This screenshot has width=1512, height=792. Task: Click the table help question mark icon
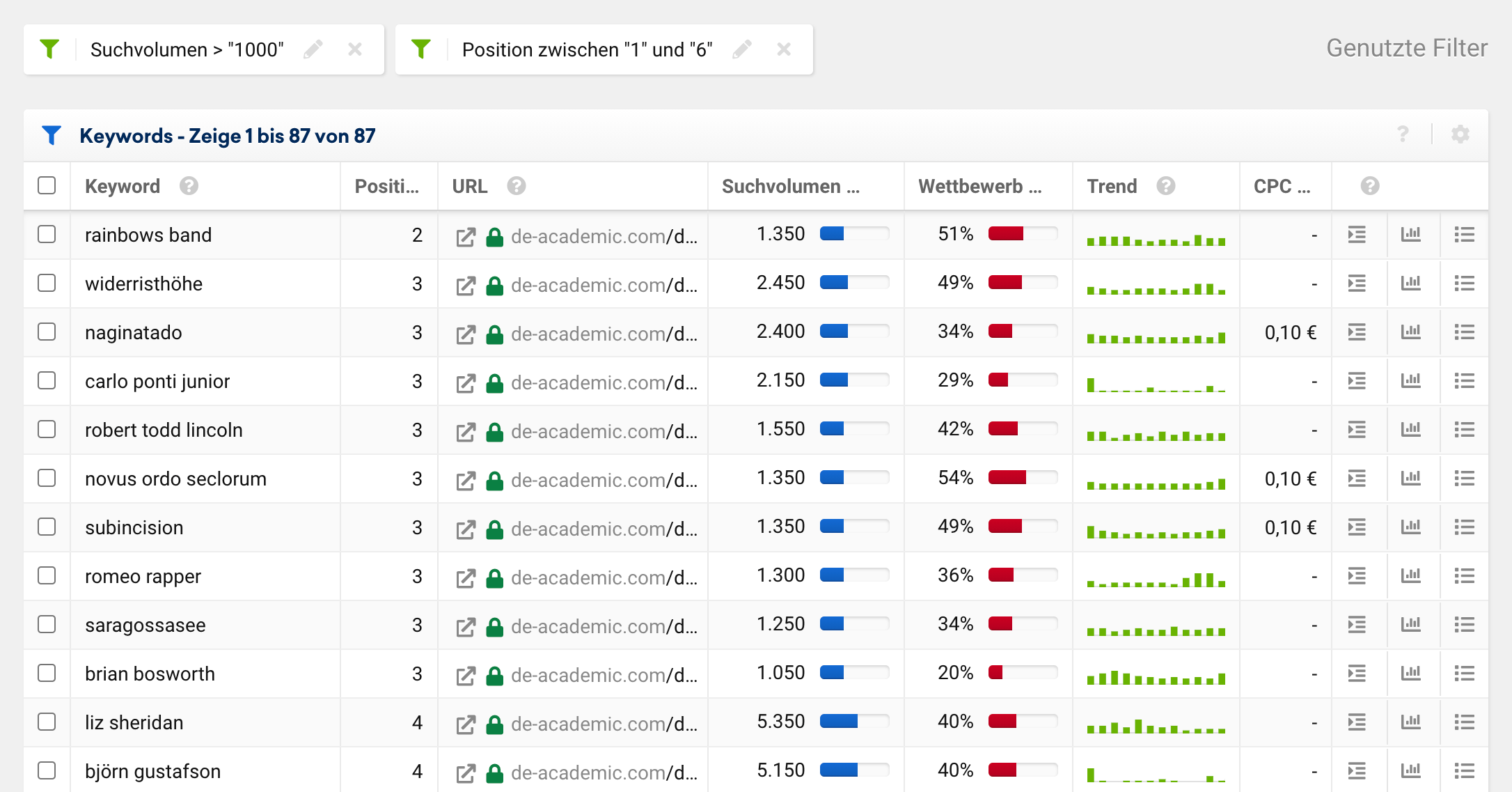click(1403, 134)
